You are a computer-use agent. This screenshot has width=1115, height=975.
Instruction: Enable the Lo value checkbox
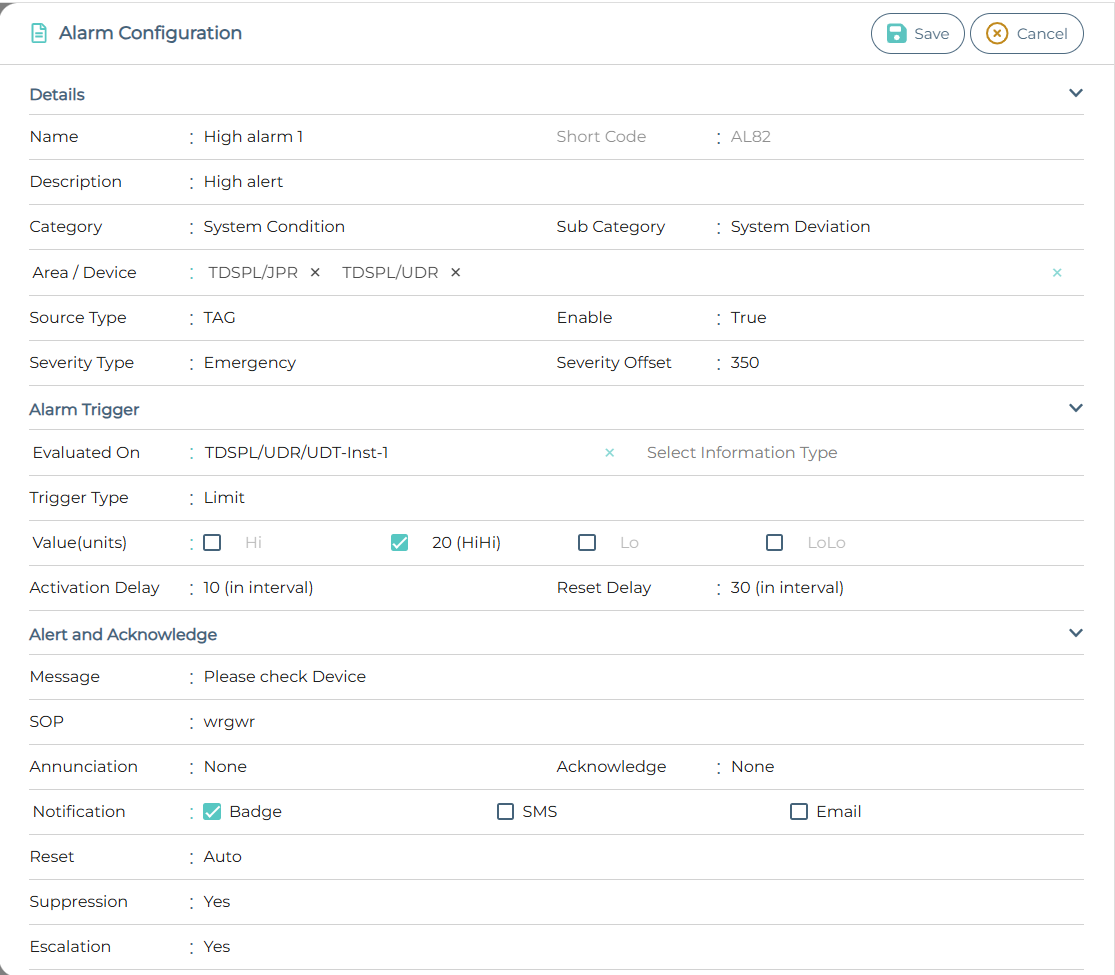[587, 543]
